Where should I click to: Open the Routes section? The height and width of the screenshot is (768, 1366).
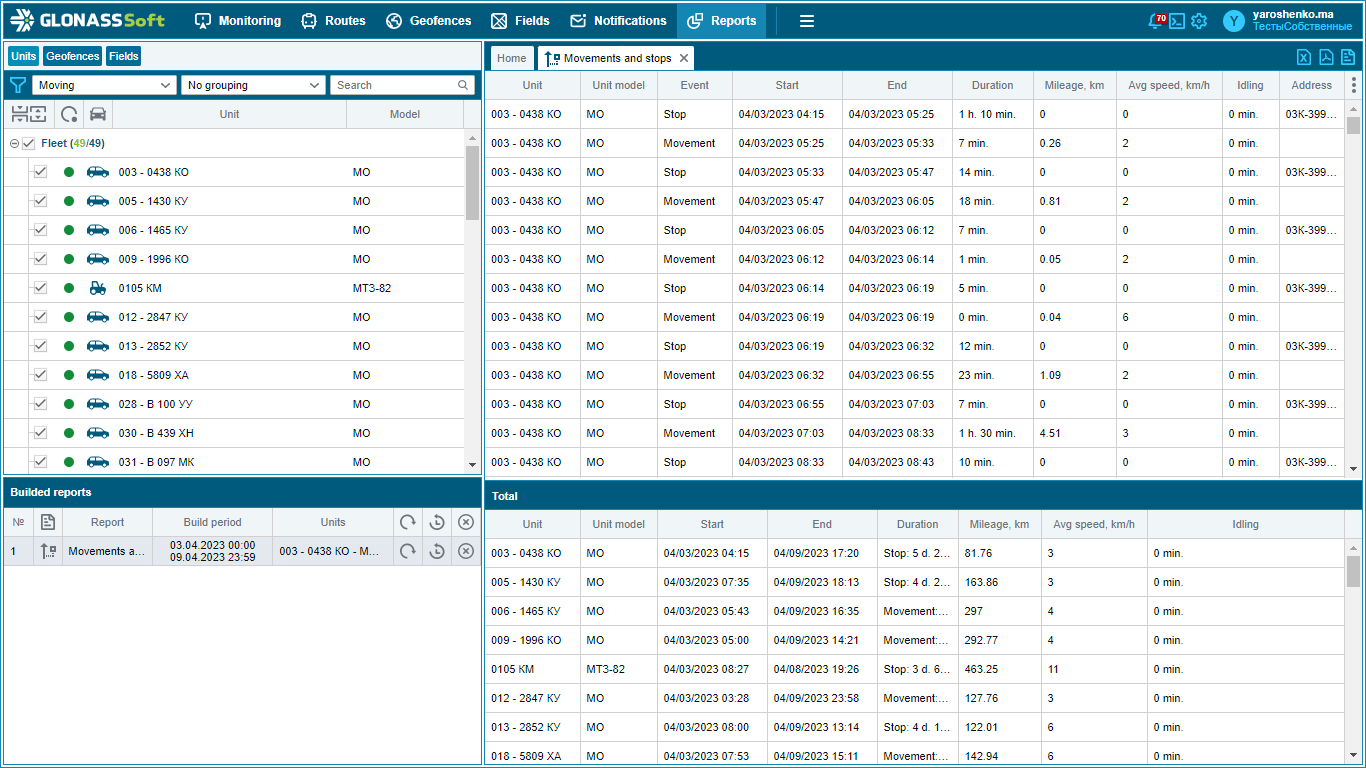(333, 21)
